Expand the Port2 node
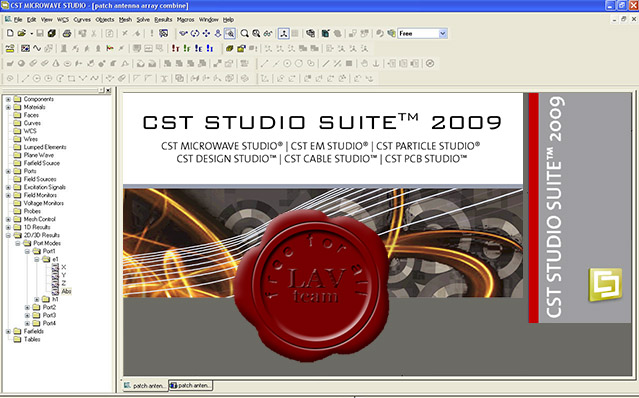This screenshot has height=398, width=639. (x=27, y=307)
